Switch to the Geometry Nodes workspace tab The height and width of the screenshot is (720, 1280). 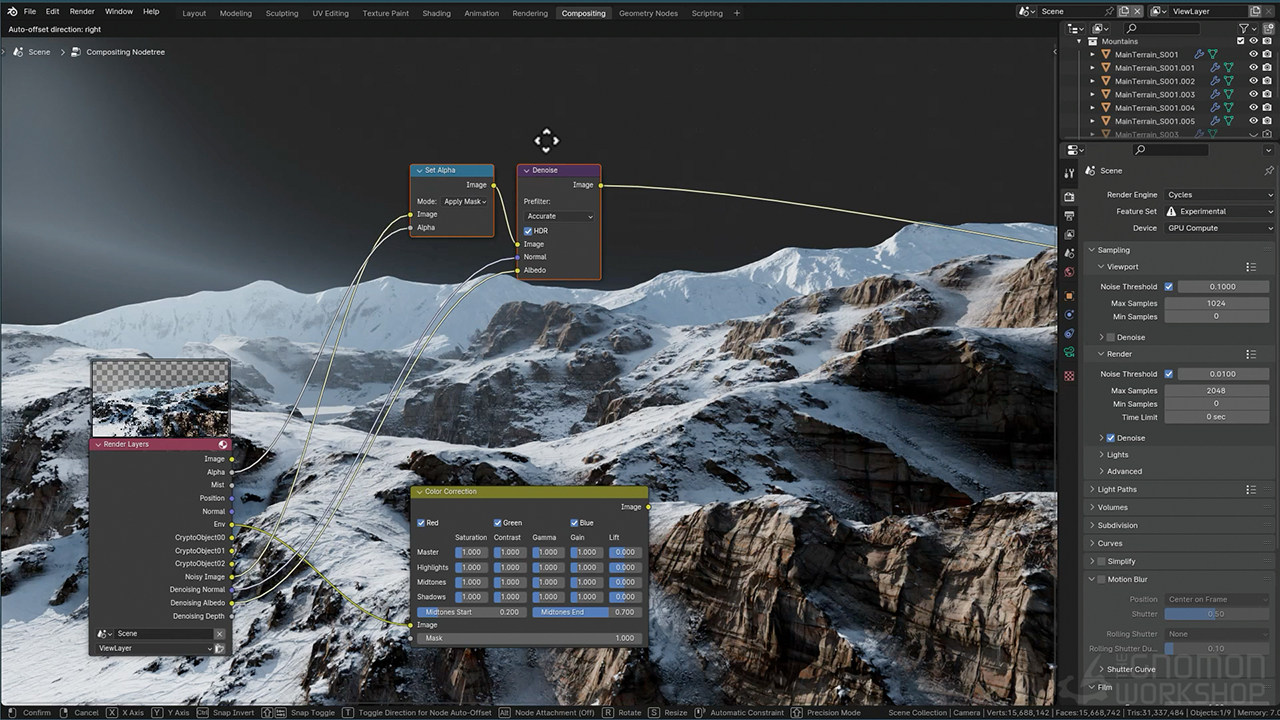pyautogui.click(x=648, y=13)
